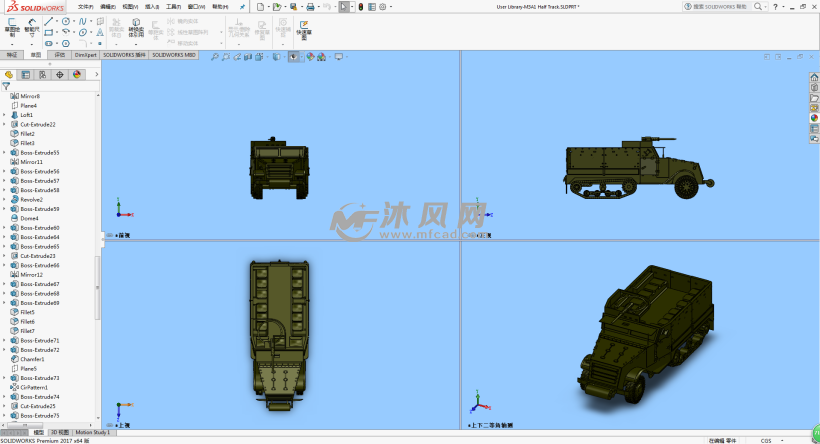Click the New document icon
Screen dimensions: 820x444
click(x=260, y=7)
